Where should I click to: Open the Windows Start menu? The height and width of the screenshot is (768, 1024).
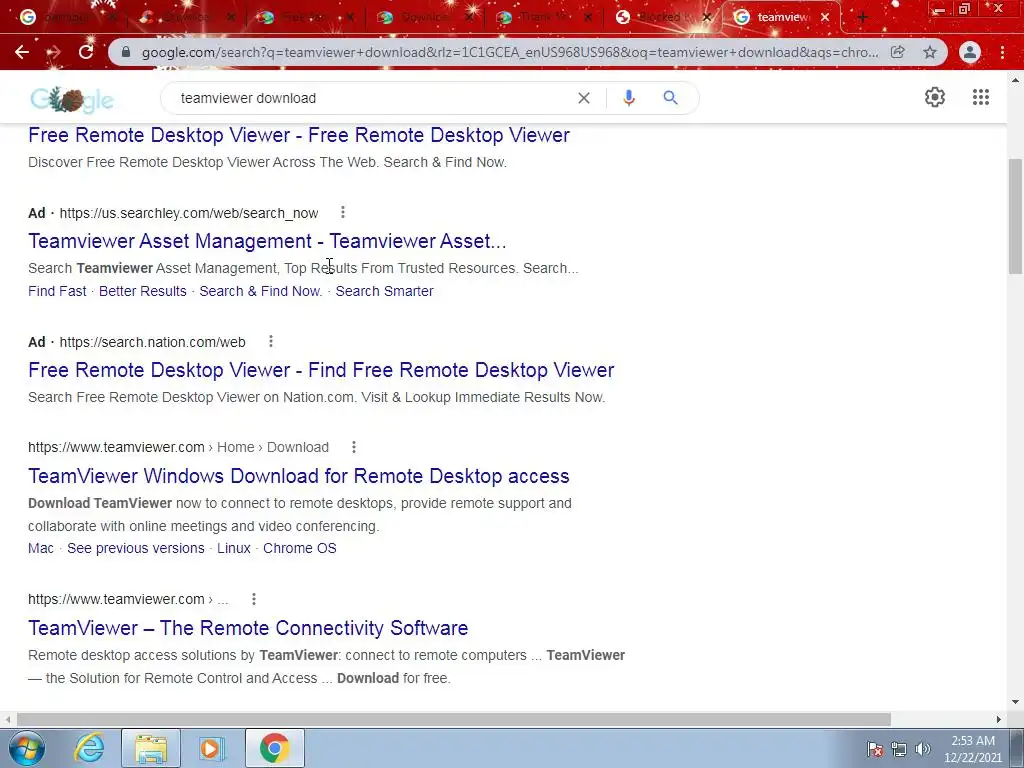coord(27,748)
